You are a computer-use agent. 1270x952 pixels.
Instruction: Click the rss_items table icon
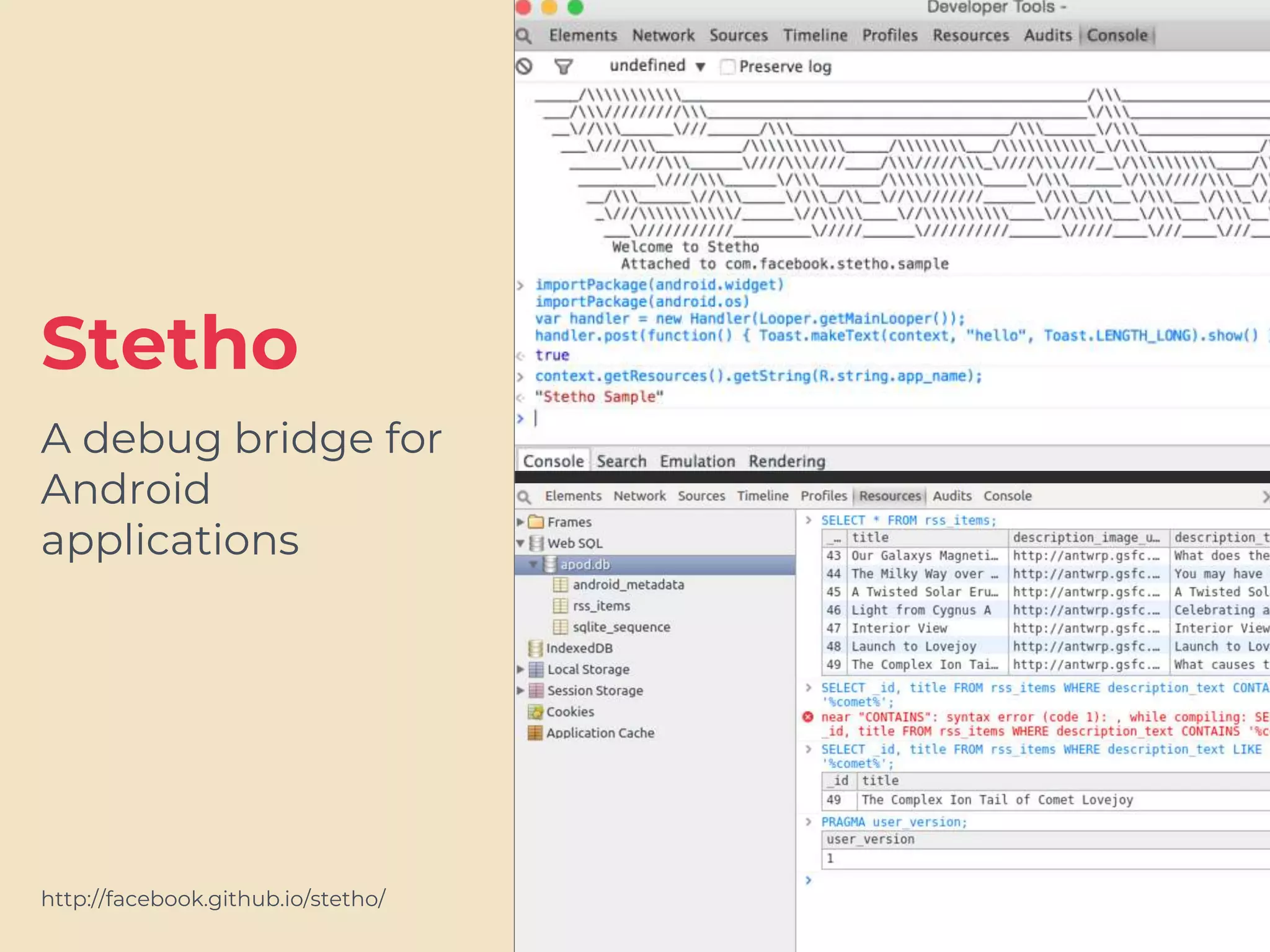tap(561, 606)
